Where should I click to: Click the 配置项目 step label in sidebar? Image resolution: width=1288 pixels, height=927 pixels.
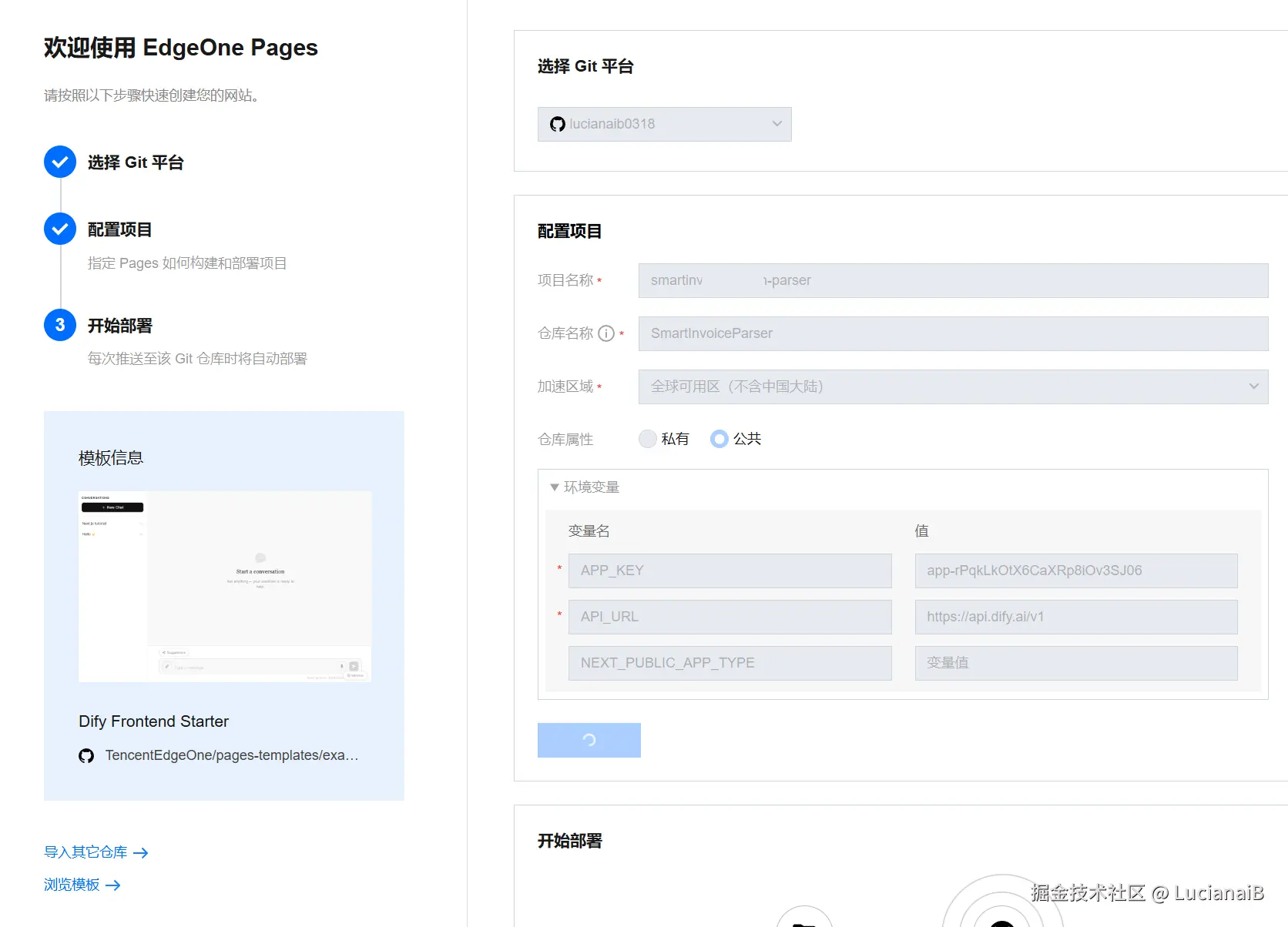point(119,229)
